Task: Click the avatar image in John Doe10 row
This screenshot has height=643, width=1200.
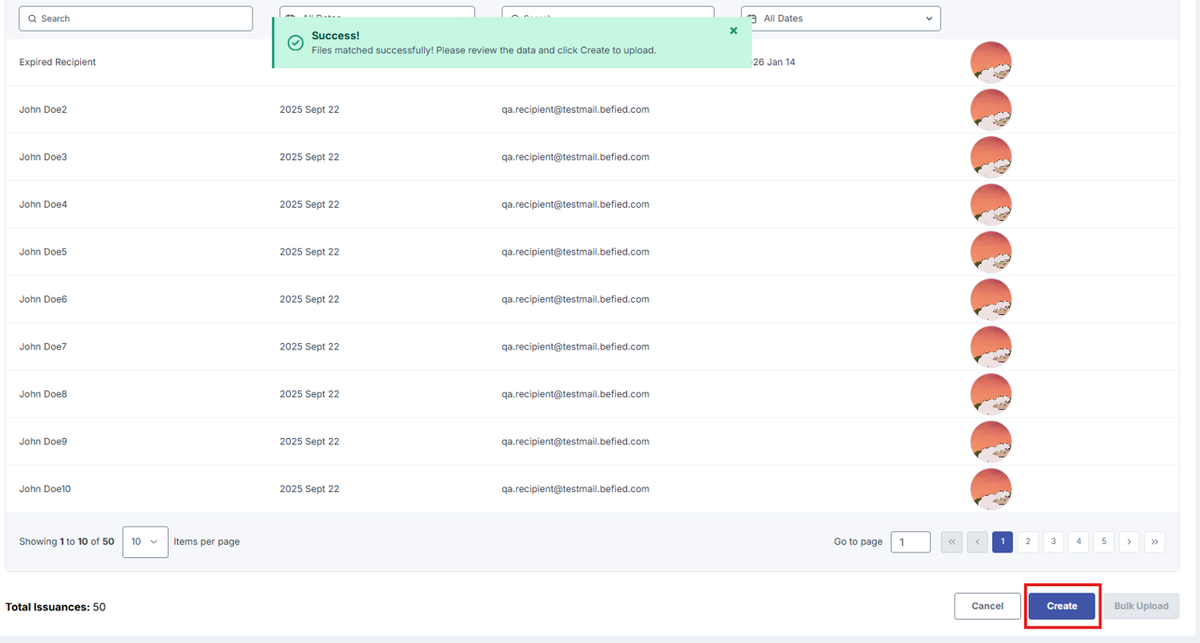Action: tap(991, 489)
